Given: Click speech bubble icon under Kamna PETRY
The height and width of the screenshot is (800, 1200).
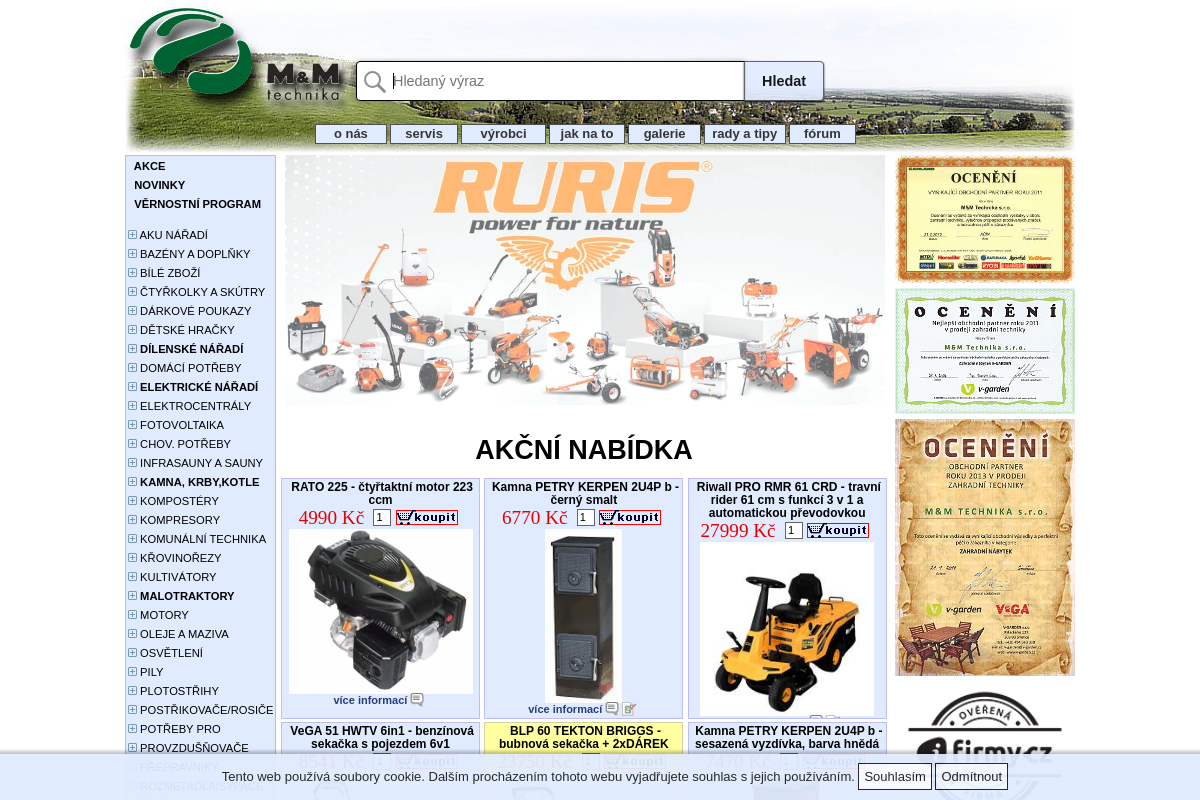Looking at the screenshot, I should coord(612,709).
